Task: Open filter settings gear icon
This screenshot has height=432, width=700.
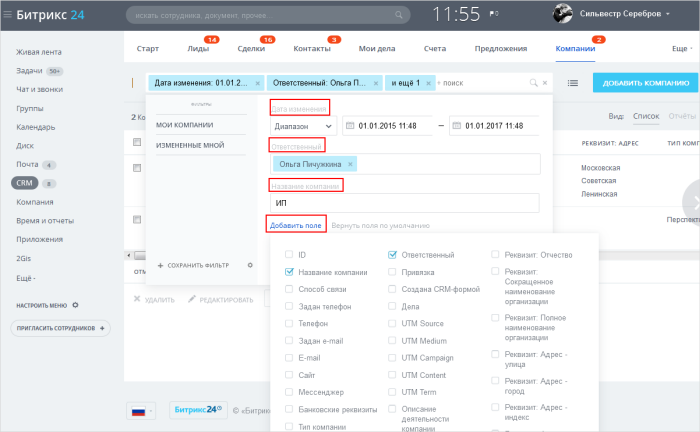Action: tap(250, 265)
